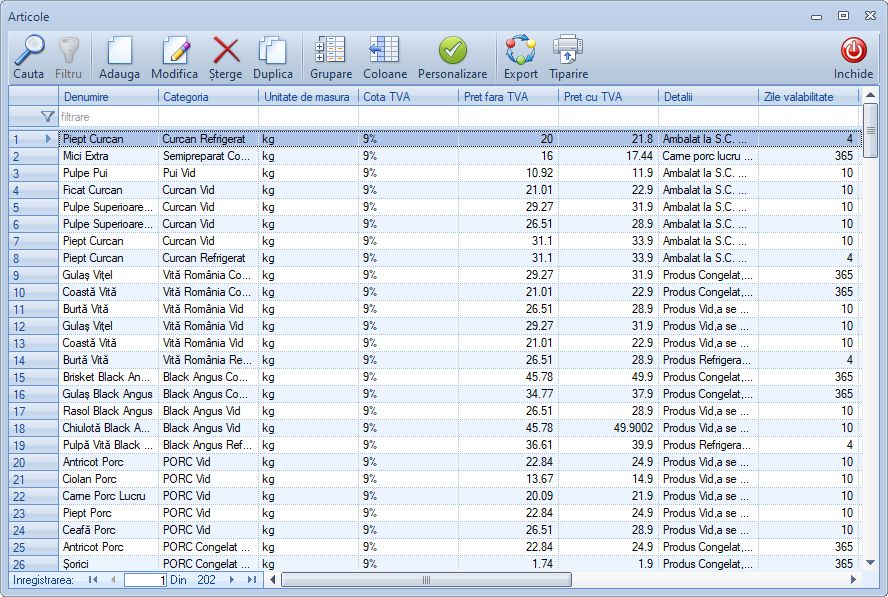This screenshot has height=597, width=888.
Task: Jump to first record in navigator
Action: [x=93, y=580]
